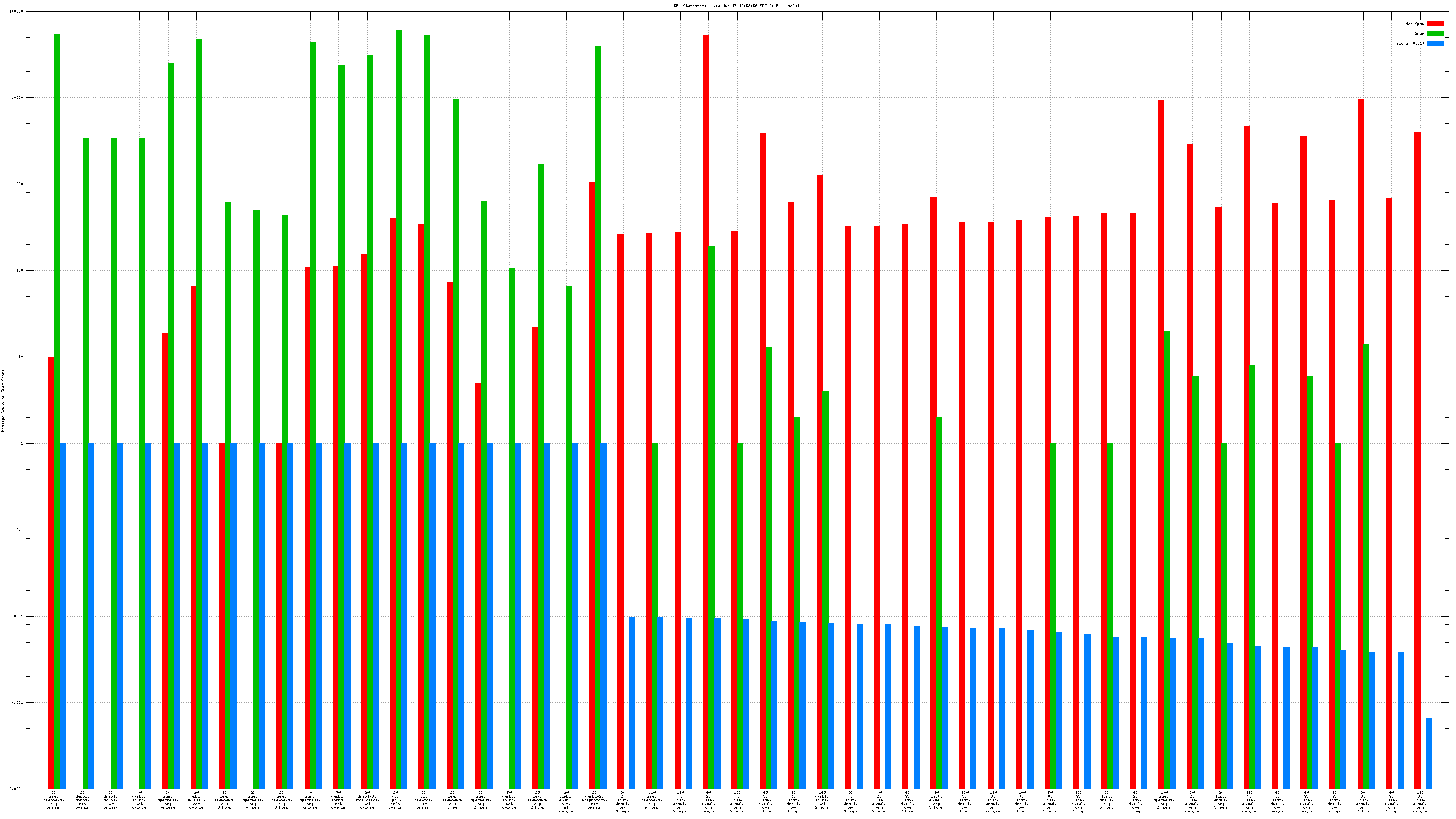Click the 100000 tick label on the y-axis
The image size is (1456, 819).
point(16,11)
